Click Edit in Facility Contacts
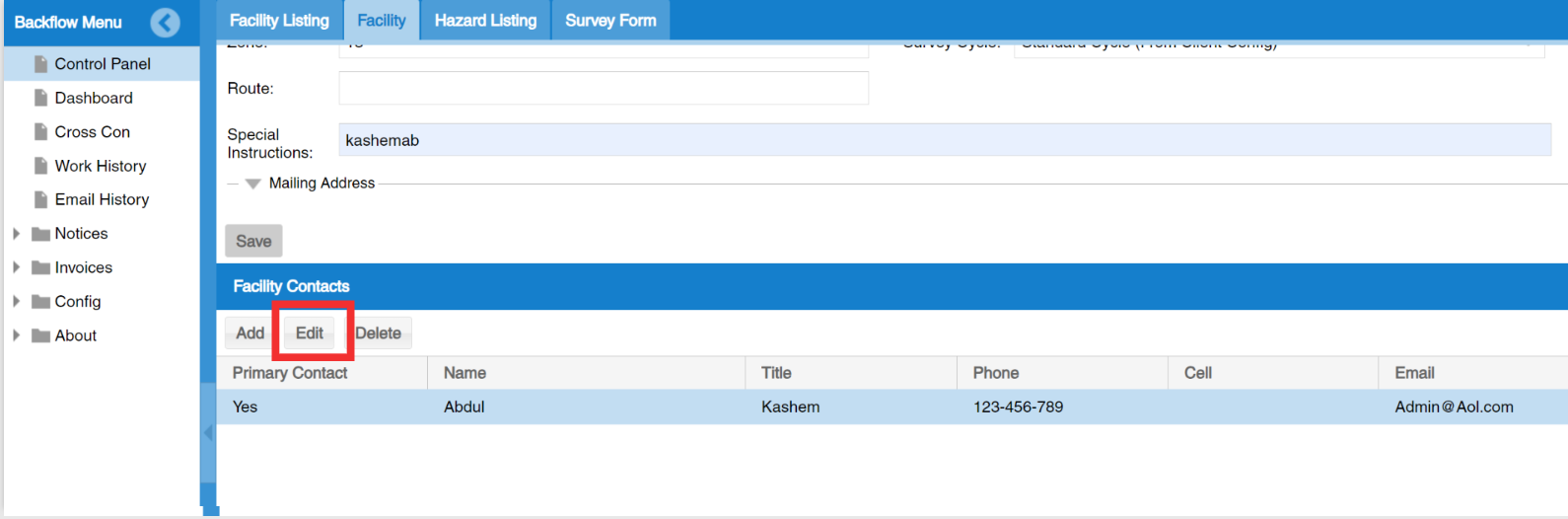This screenshot has height=519, width=1568. click(x=310, y=334)
